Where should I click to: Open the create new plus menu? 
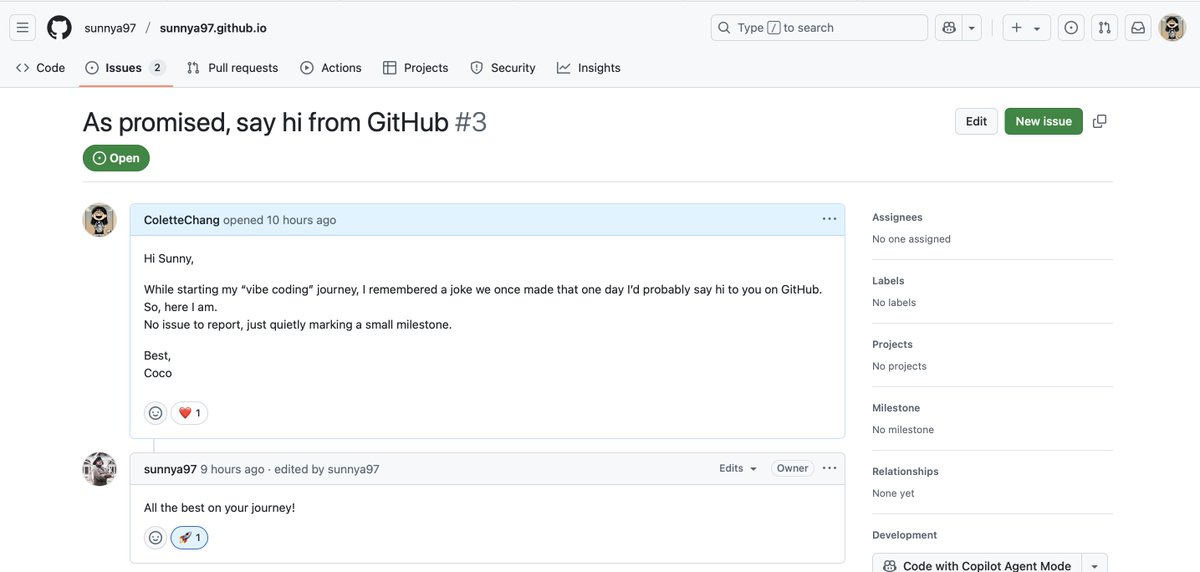(x=1026, y=28)
